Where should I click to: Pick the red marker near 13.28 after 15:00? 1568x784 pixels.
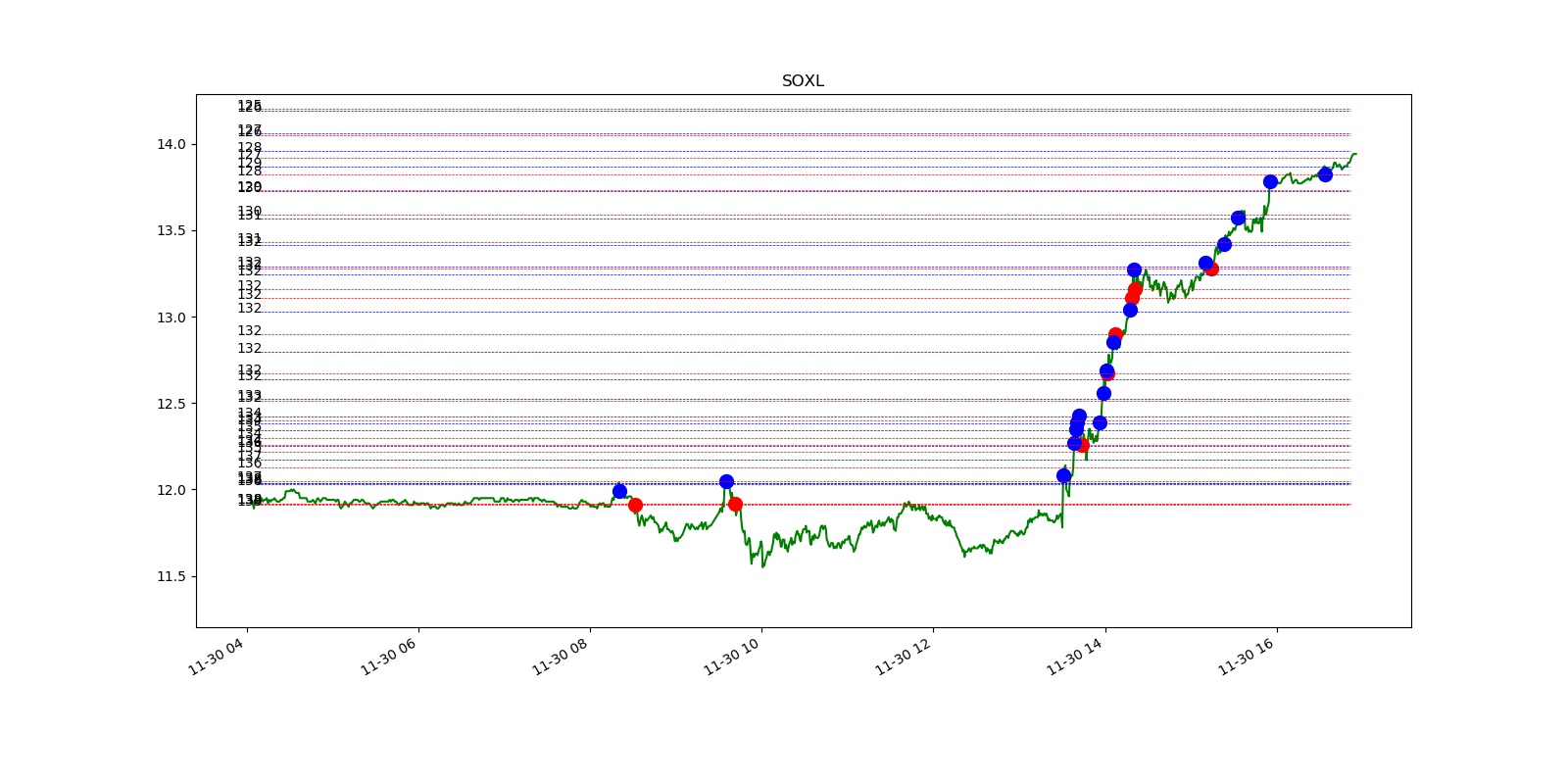[1212, 269]
